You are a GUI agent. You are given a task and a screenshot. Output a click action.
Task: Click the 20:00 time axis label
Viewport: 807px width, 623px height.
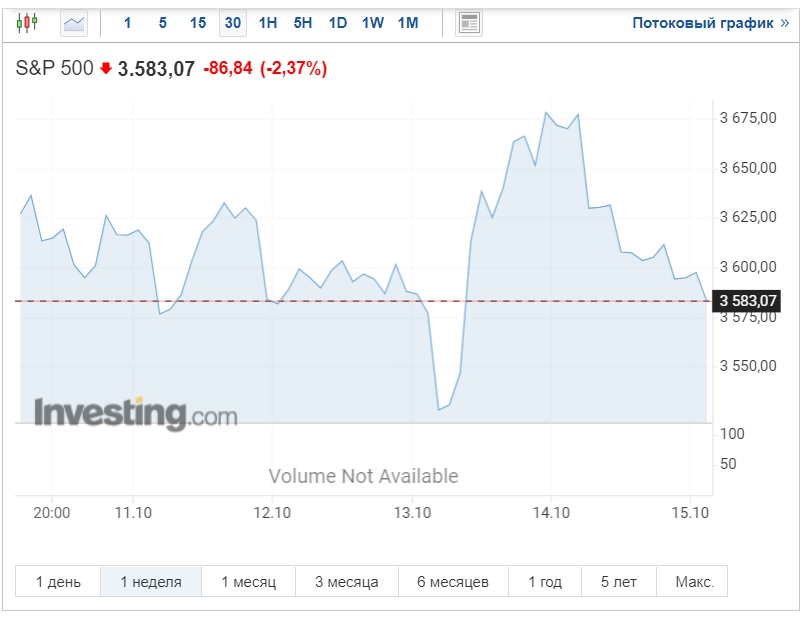[51, 513]
